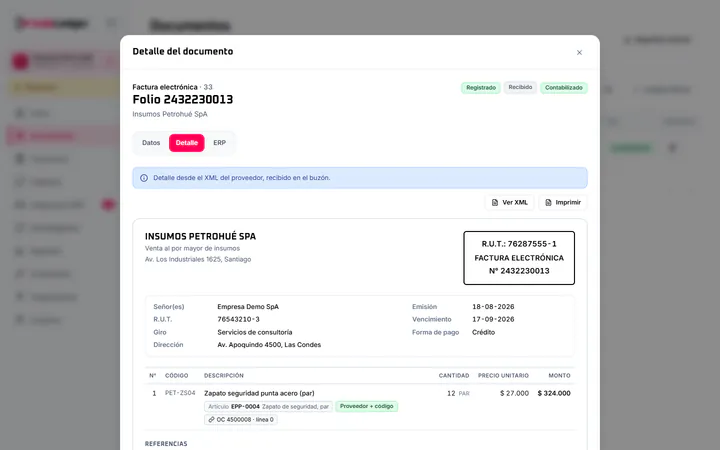Click the PET-ZS04 product code
The image size is (720, 450).
180,393
